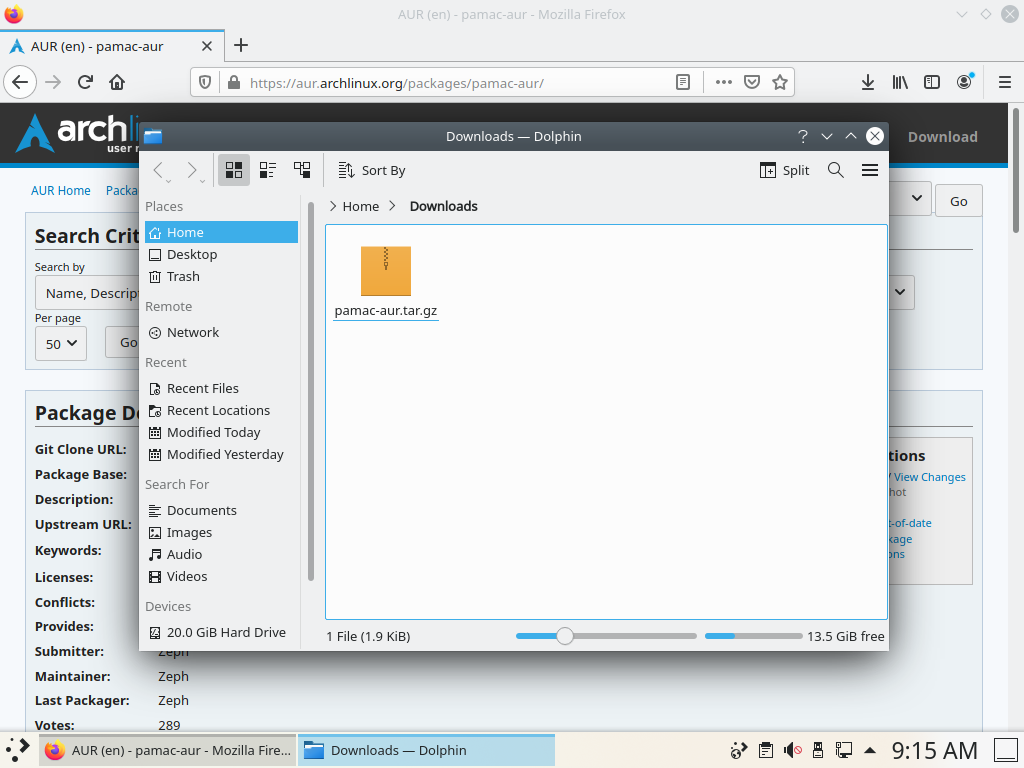The image size is (1024, 768).
Task: Open Dolphin hamburger control menu
Action: (869, 170)
